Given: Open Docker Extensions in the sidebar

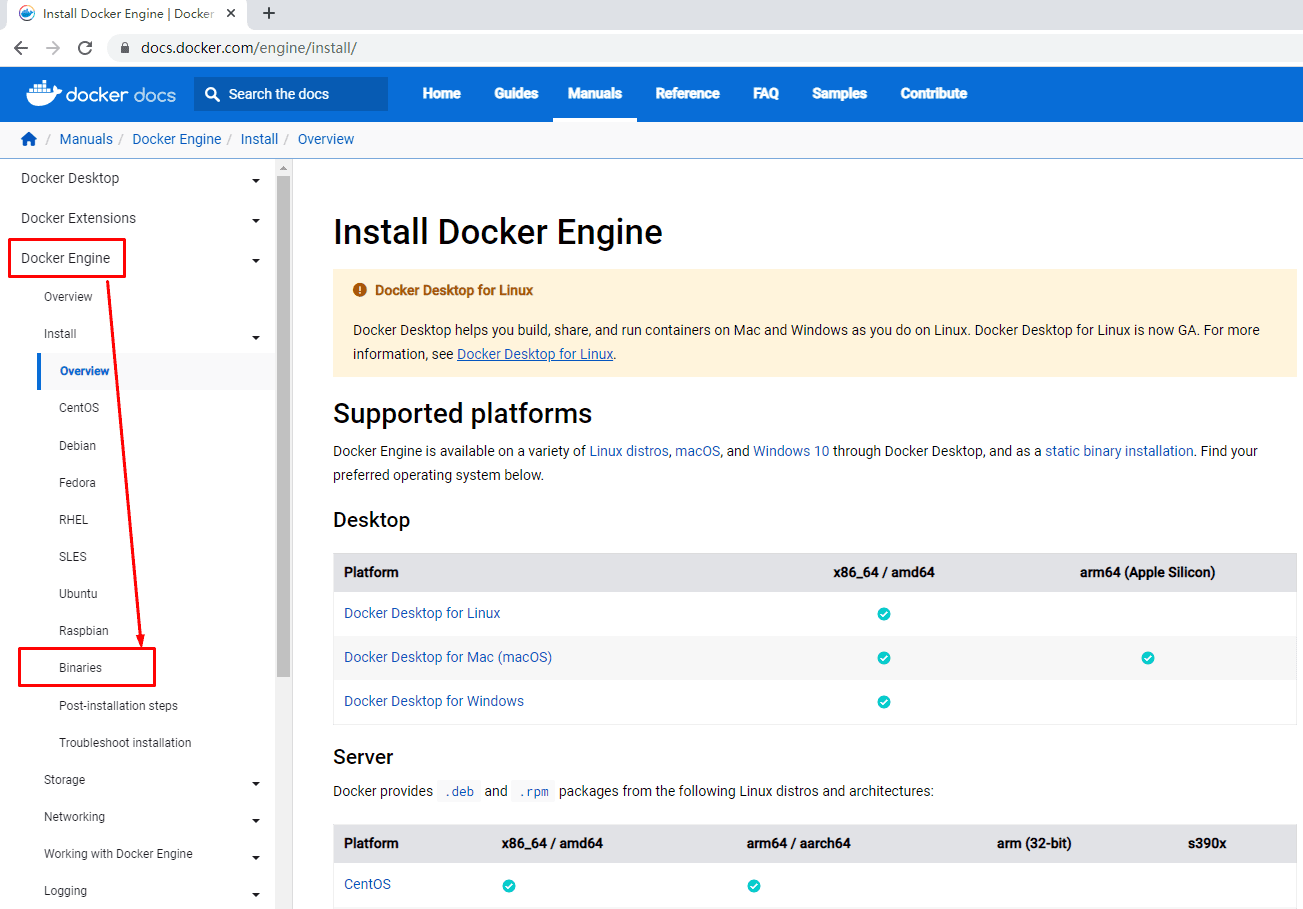Looking at the screenshot, I should pos(78,218).
